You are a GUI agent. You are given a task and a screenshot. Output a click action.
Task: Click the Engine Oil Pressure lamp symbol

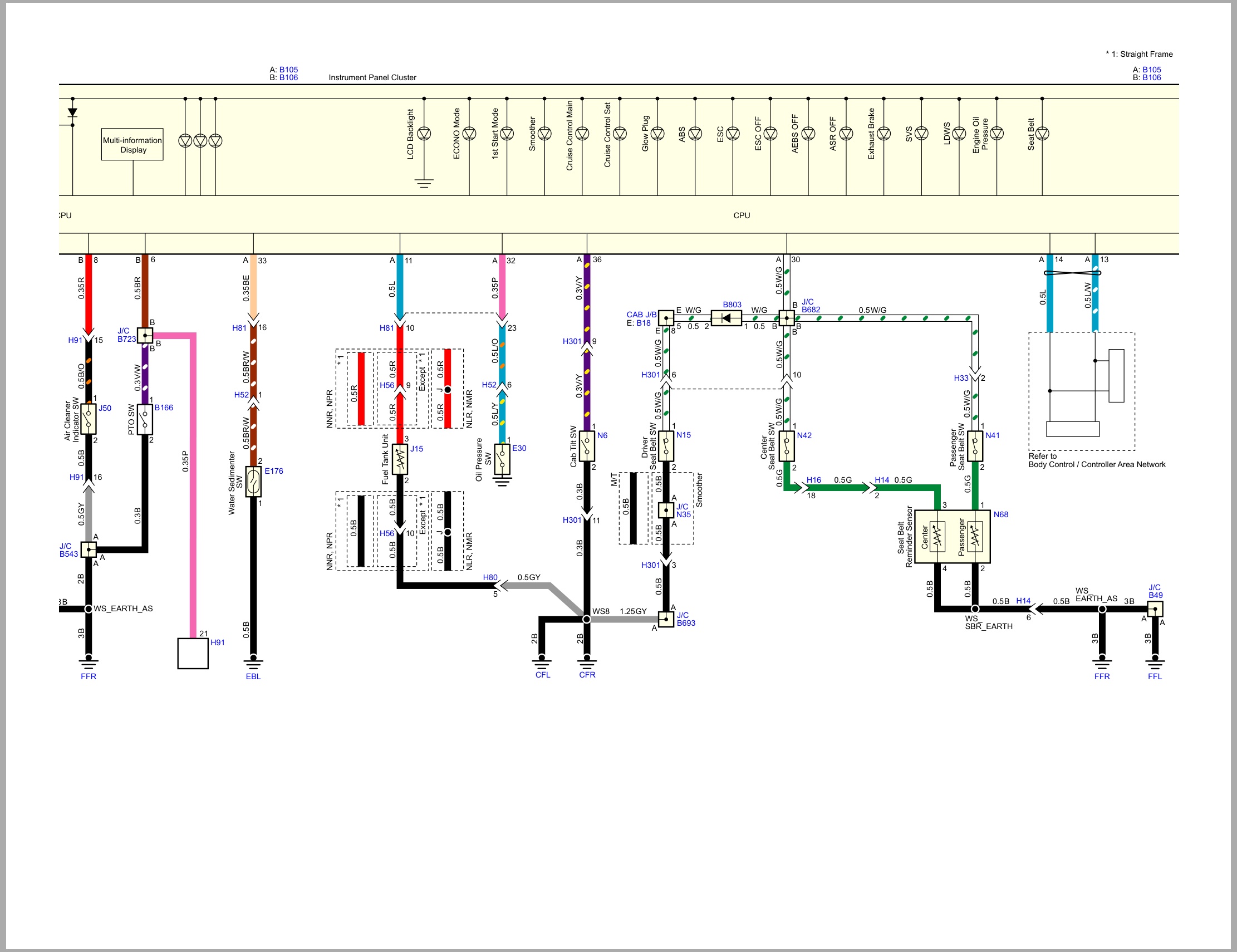[997, 134]
